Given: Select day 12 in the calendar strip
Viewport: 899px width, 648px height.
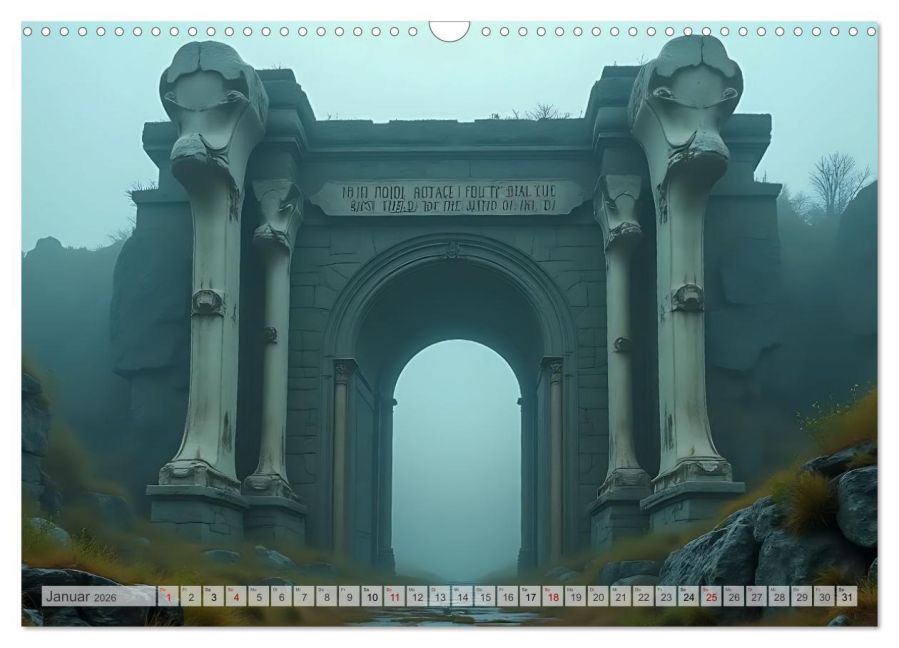Looking at the screenshot, I should (x=417, y=596).
